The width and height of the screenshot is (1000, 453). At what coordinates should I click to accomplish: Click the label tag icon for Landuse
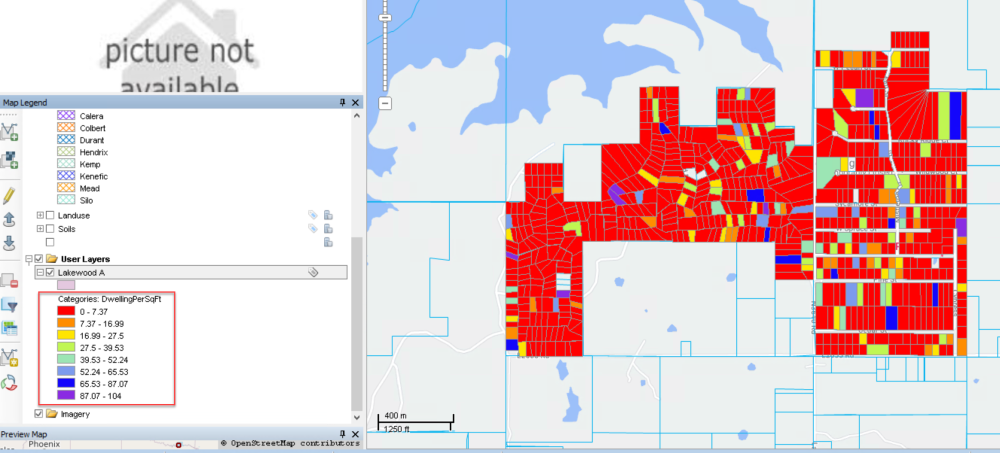click(312, 215)
